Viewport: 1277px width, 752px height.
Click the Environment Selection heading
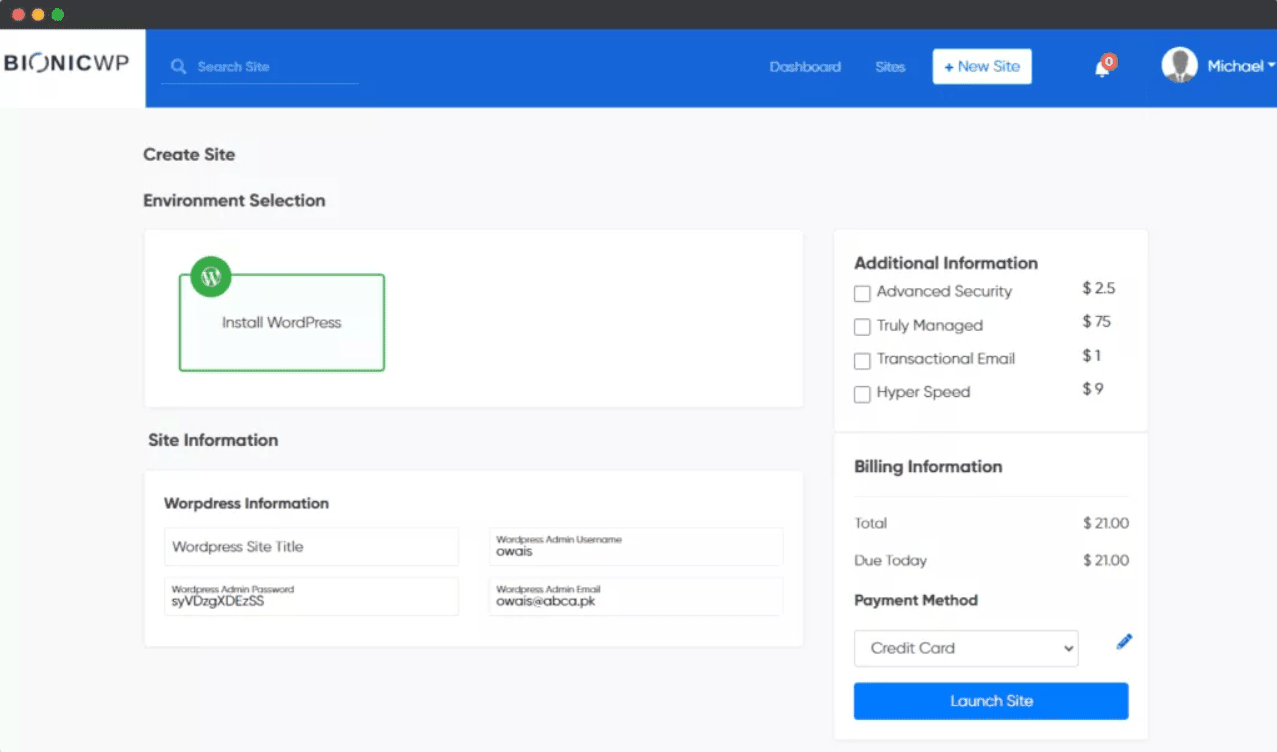pos(234,200)
